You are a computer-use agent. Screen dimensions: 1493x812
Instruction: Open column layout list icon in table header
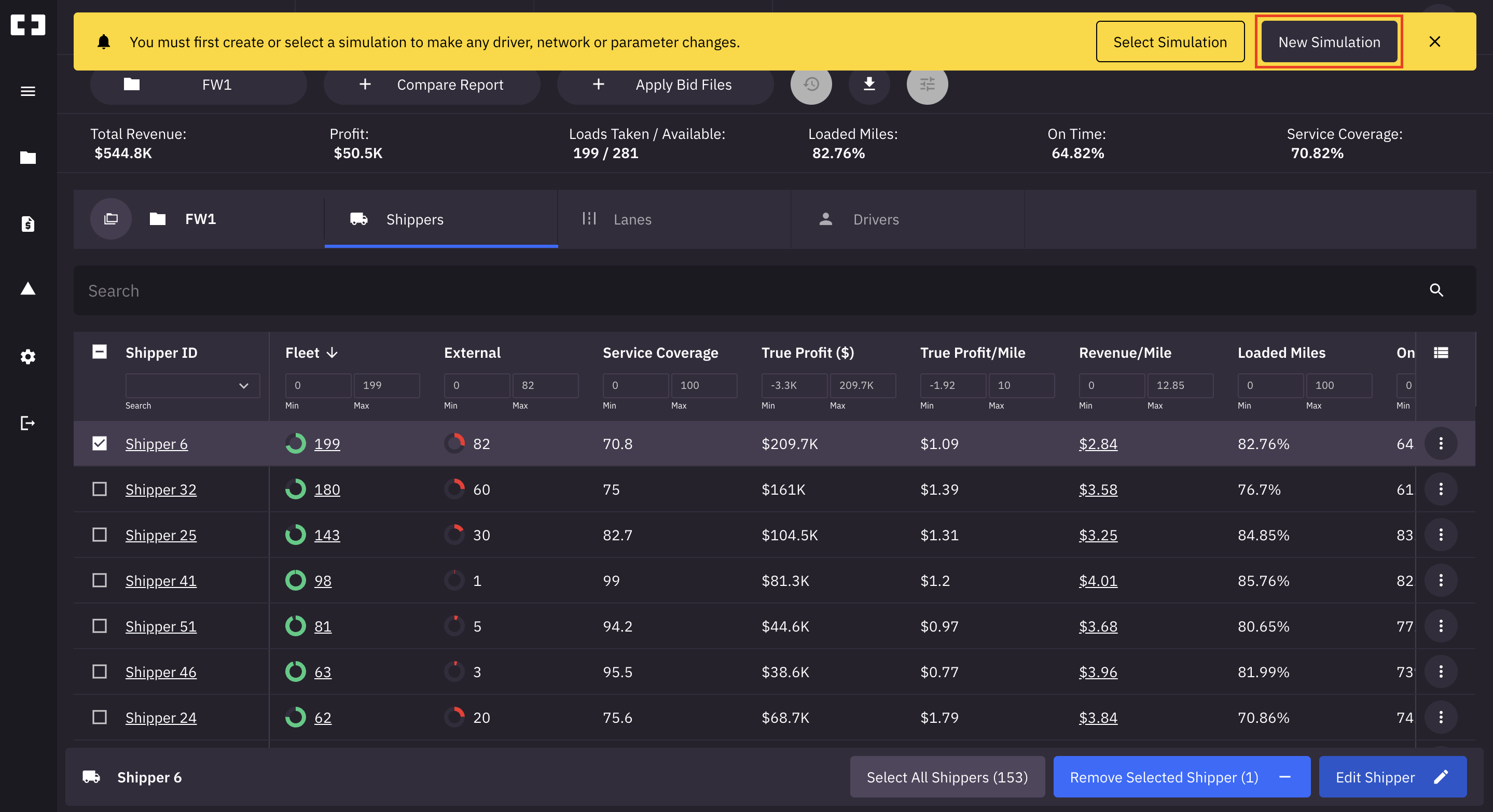point(1440,353)
